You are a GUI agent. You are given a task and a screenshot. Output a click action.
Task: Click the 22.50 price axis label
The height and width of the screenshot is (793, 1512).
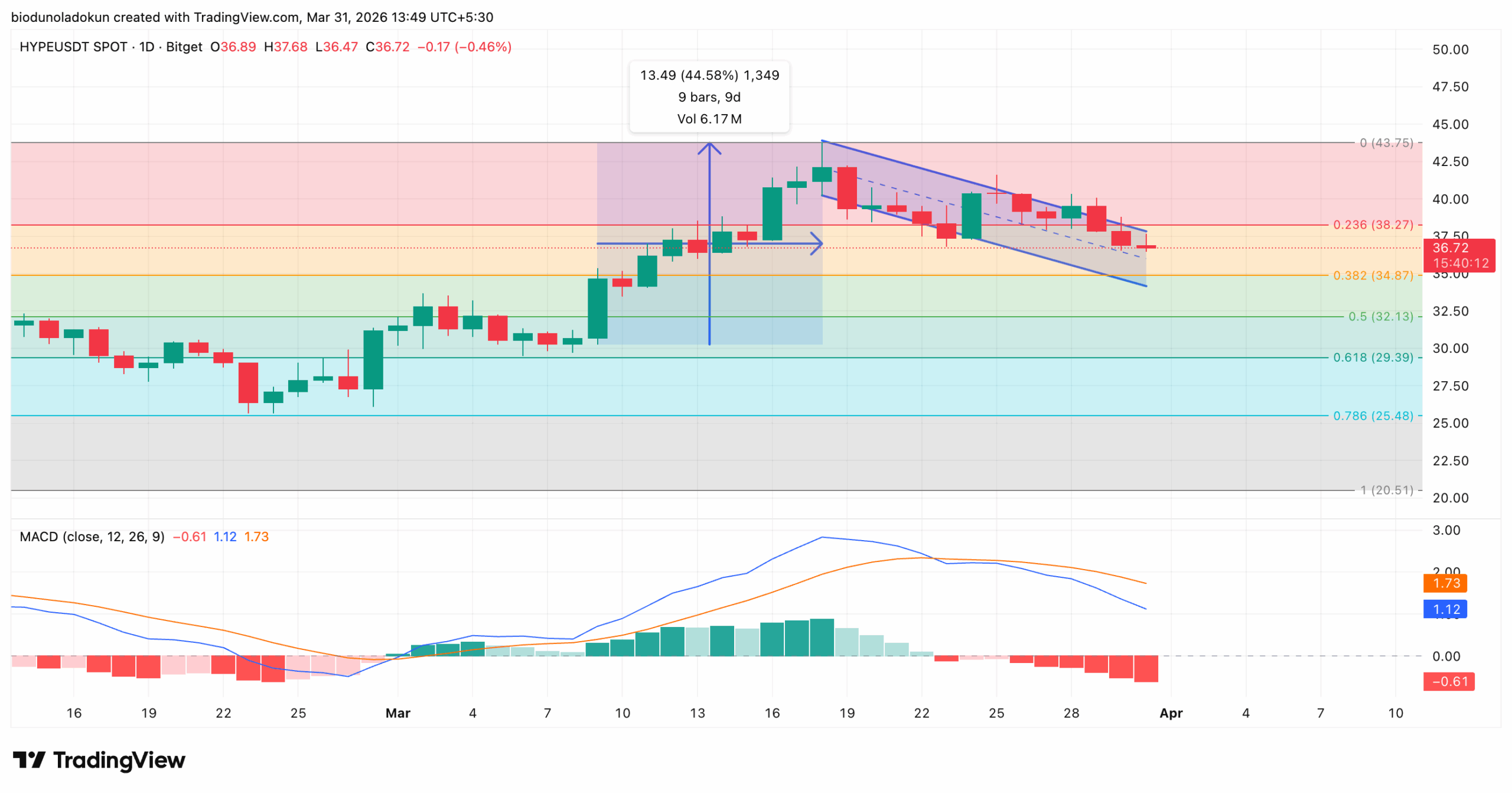[x=1450, y=461]
